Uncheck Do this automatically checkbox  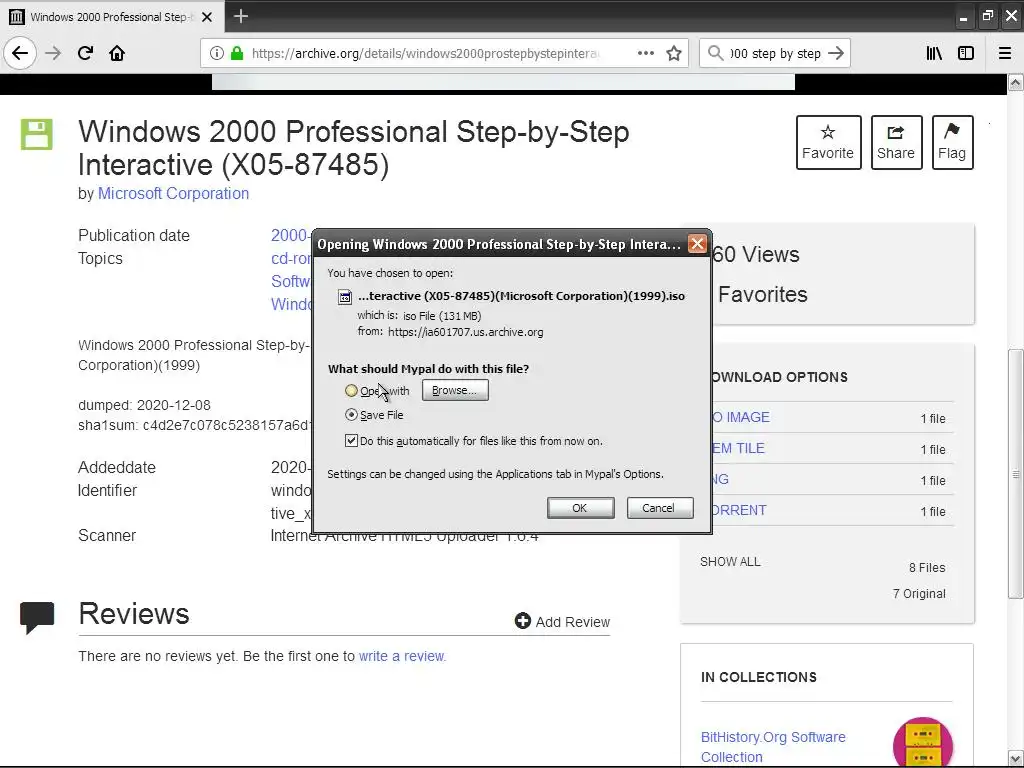[351, 441]
